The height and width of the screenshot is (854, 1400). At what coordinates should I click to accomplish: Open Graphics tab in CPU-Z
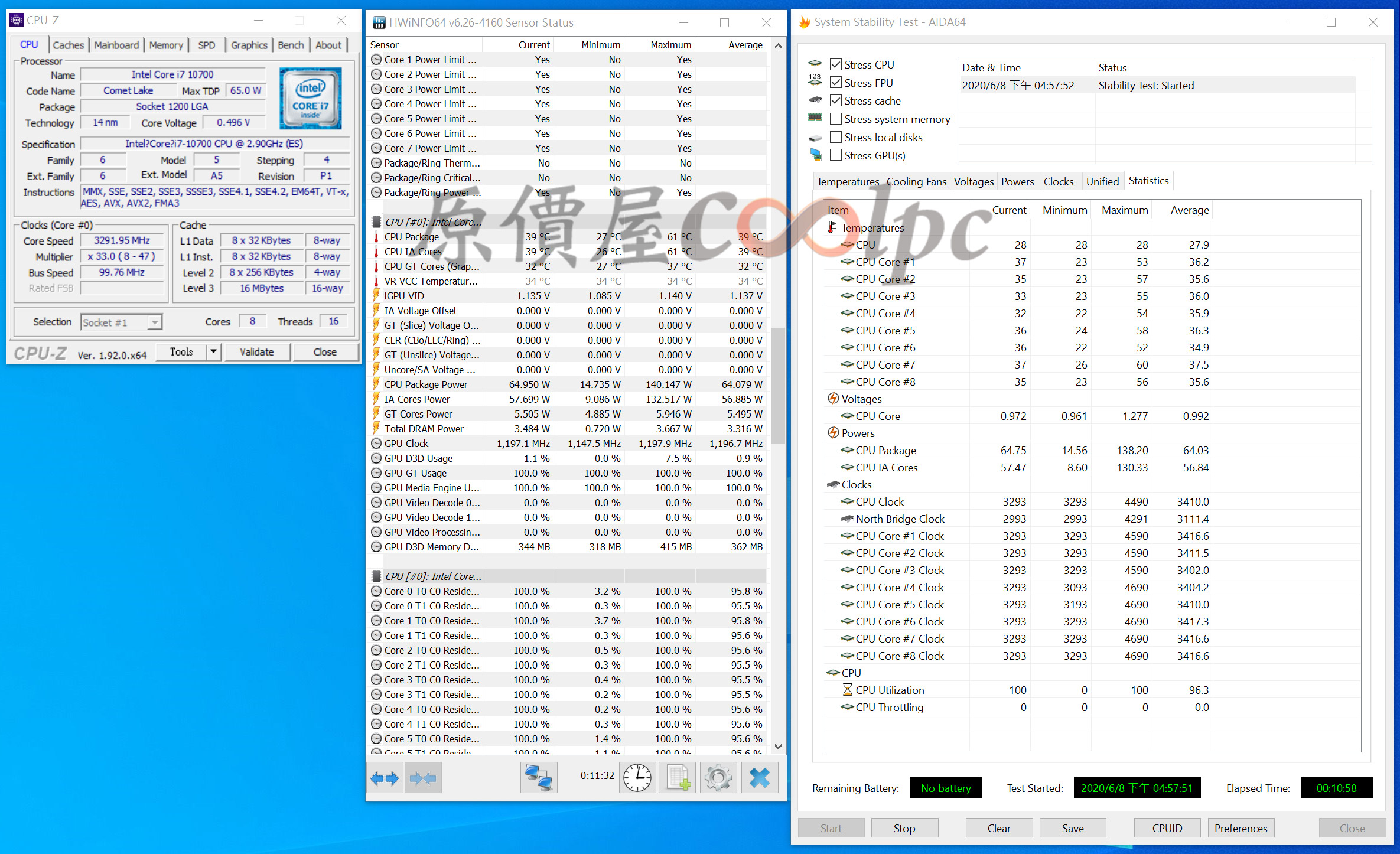tap(249, 45)
